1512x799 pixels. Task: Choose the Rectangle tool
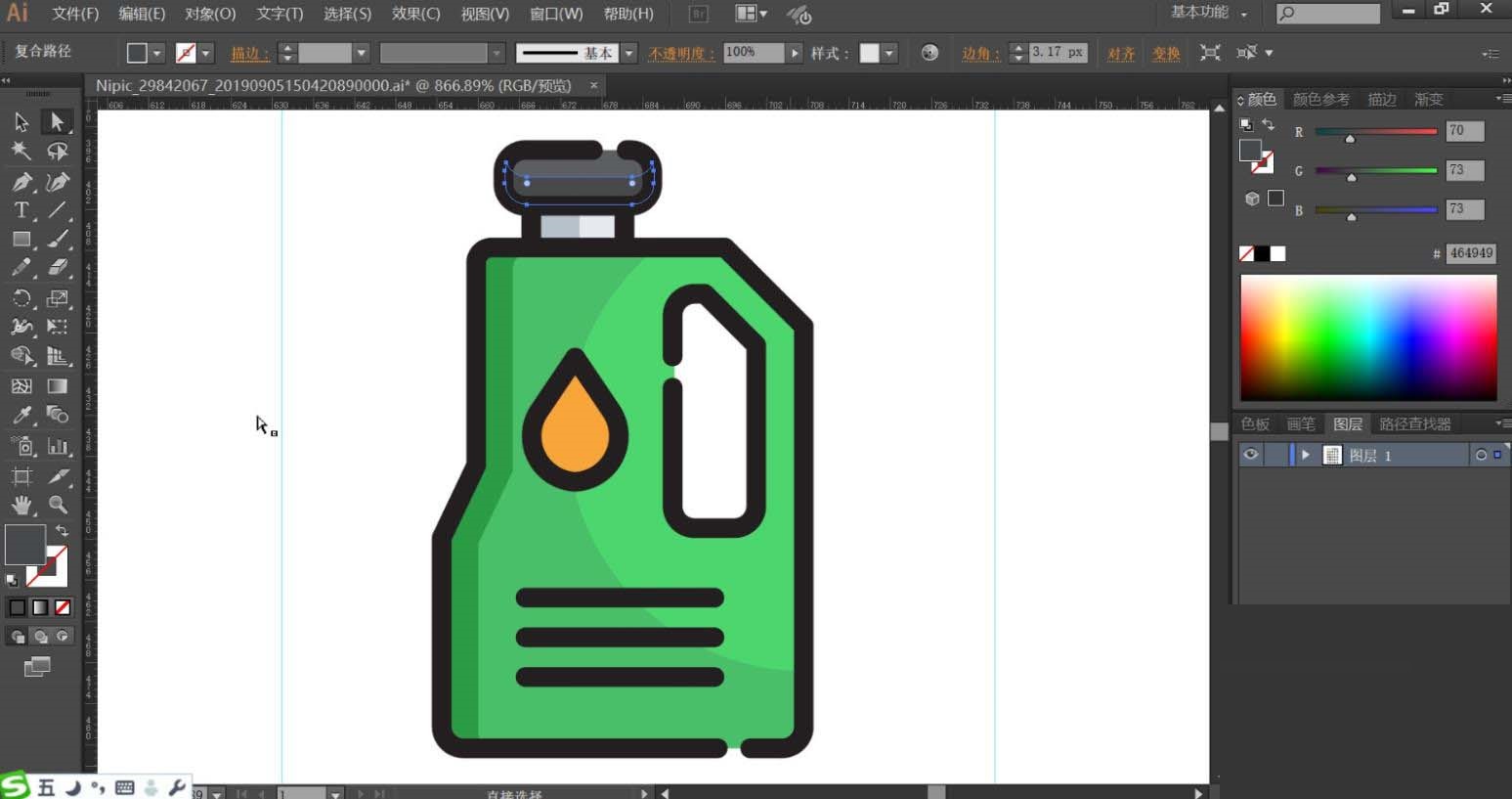point(21,240)
